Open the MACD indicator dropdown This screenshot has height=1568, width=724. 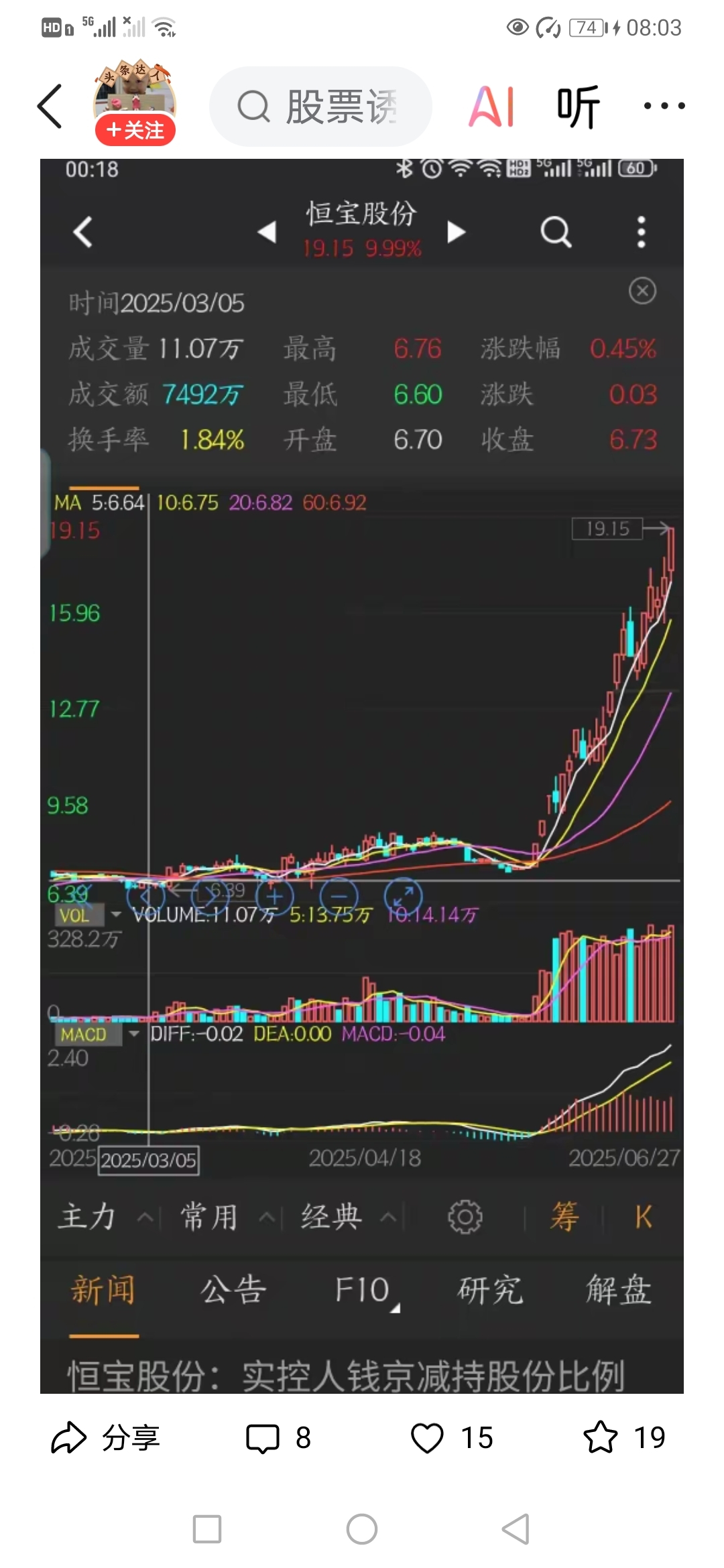(97, 1035)
